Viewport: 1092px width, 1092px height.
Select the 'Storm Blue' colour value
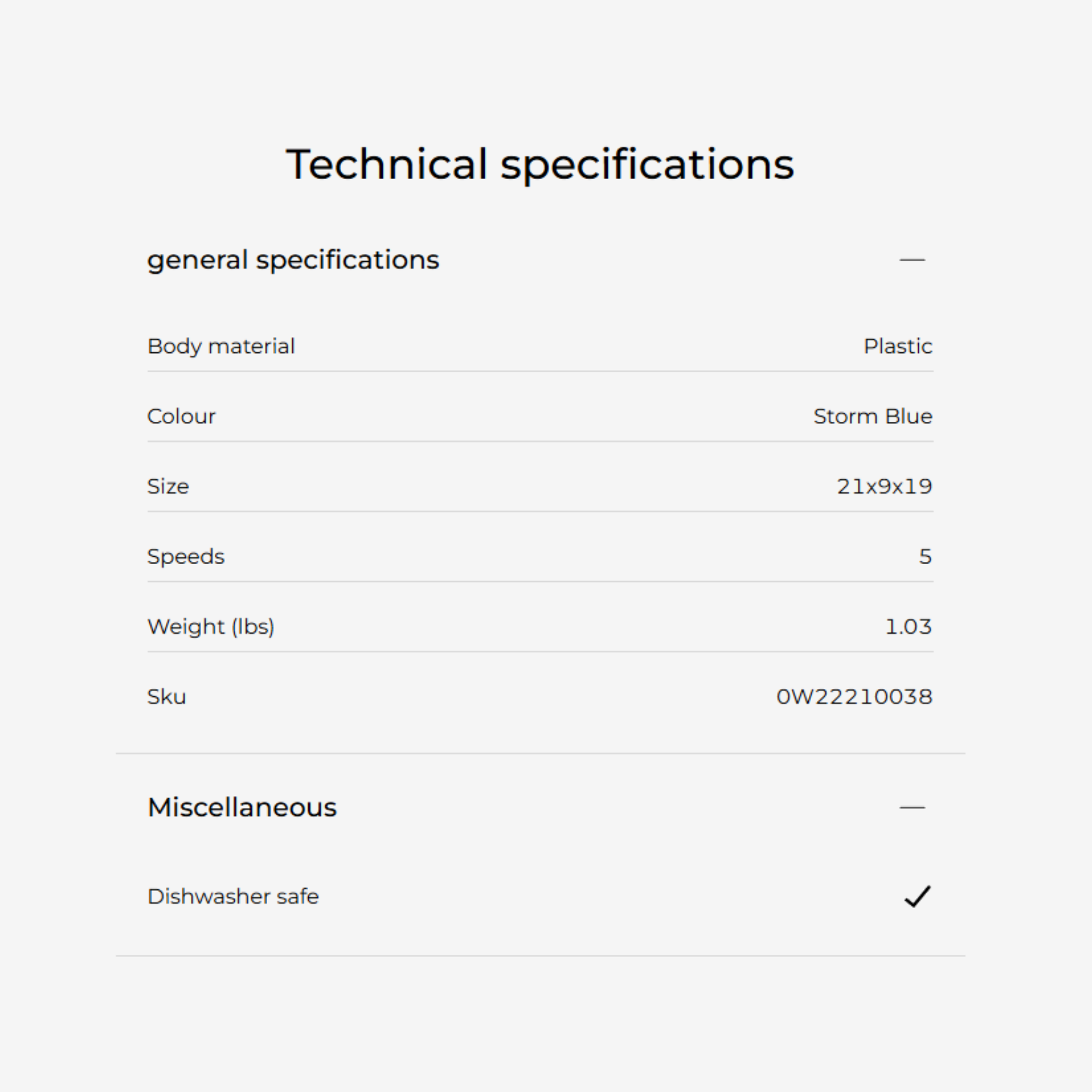click(873, 416)
